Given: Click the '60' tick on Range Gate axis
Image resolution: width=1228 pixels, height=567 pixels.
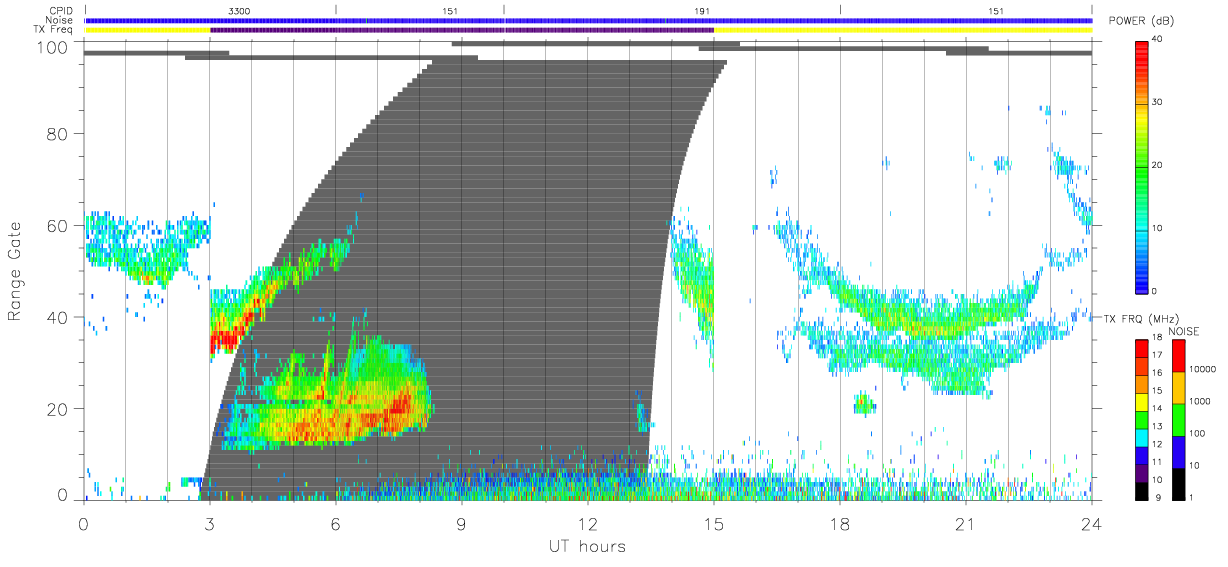Looking at the screenshot, I should pos(57,225).
